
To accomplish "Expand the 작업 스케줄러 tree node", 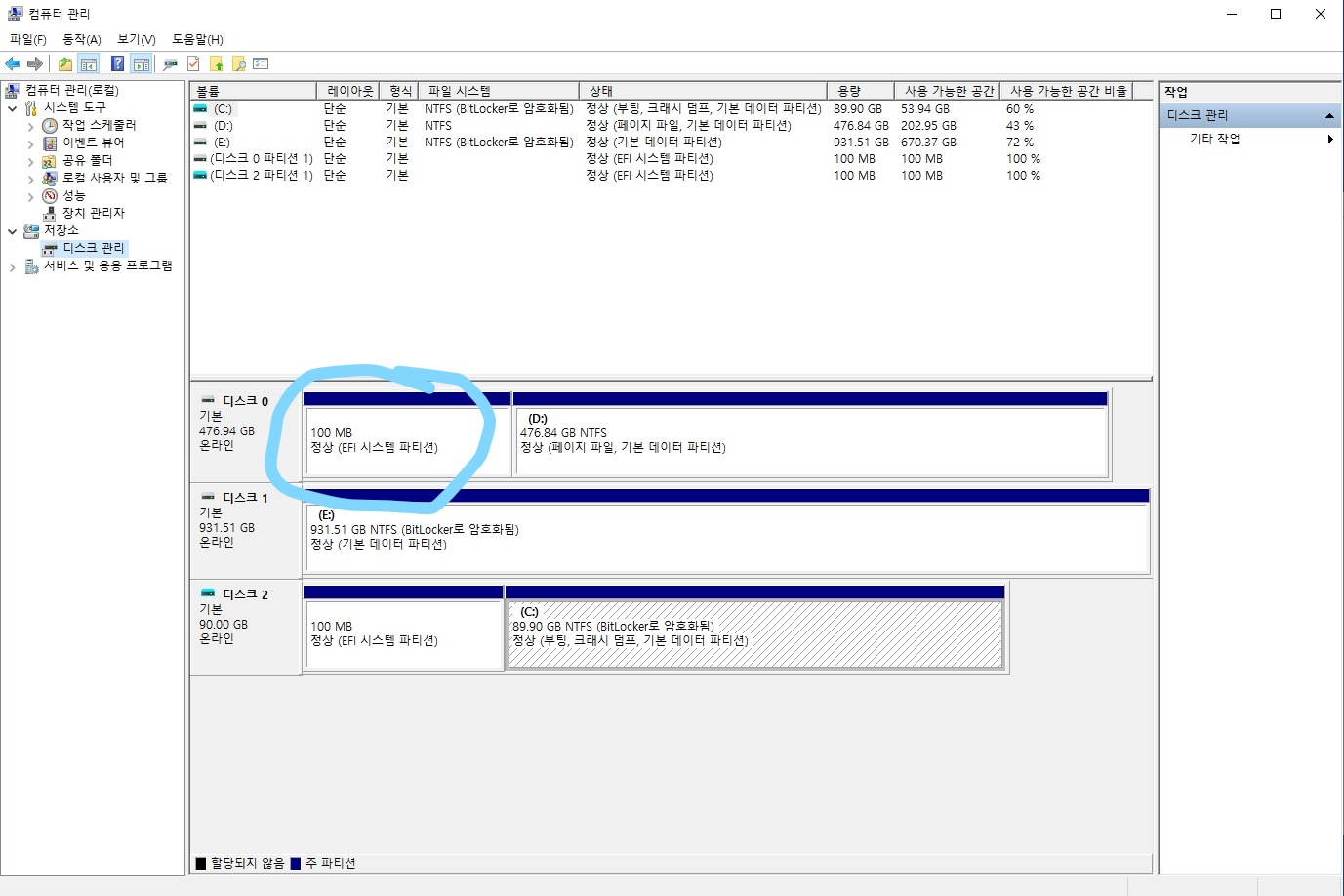I will 30,127.
